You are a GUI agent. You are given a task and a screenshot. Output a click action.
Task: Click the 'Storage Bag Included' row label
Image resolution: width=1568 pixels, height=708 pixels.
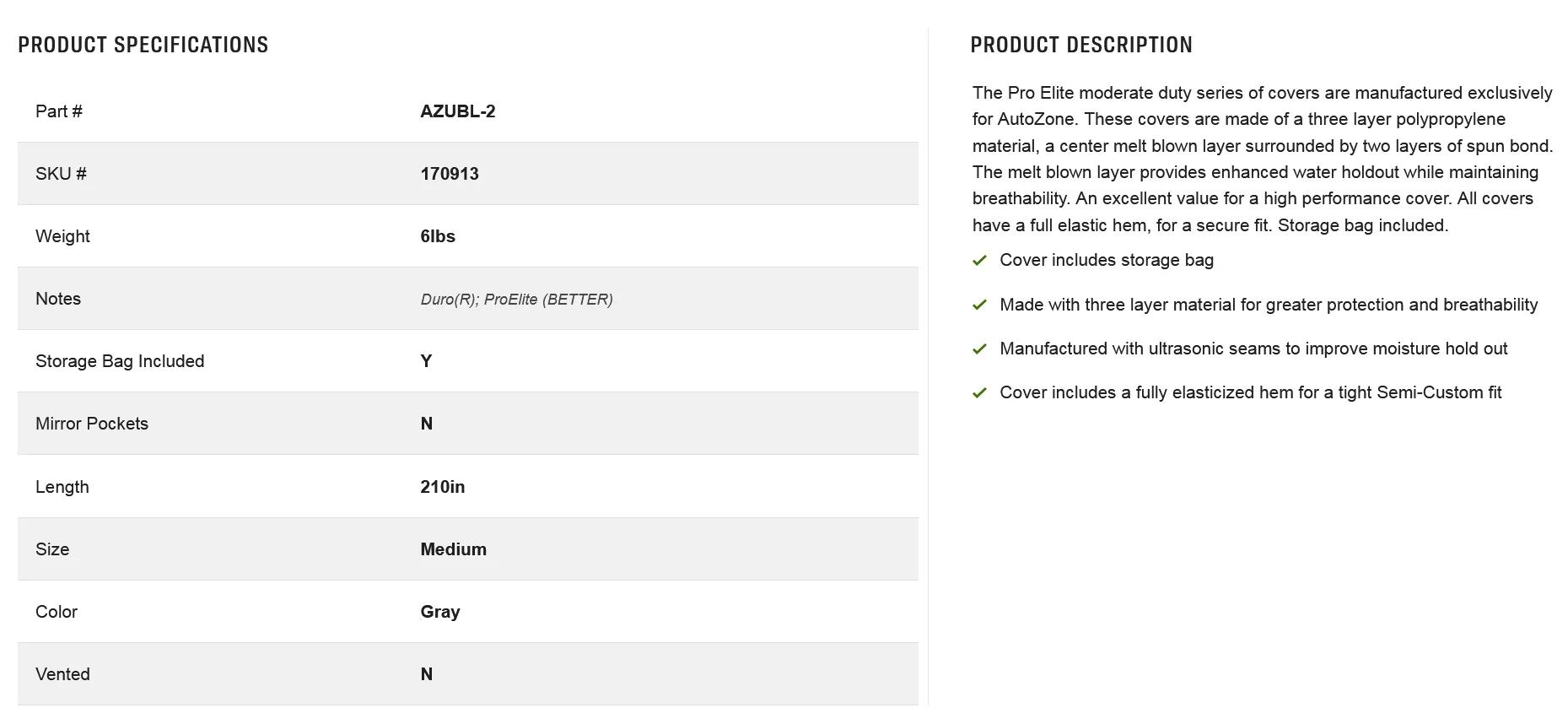(120, 361)
